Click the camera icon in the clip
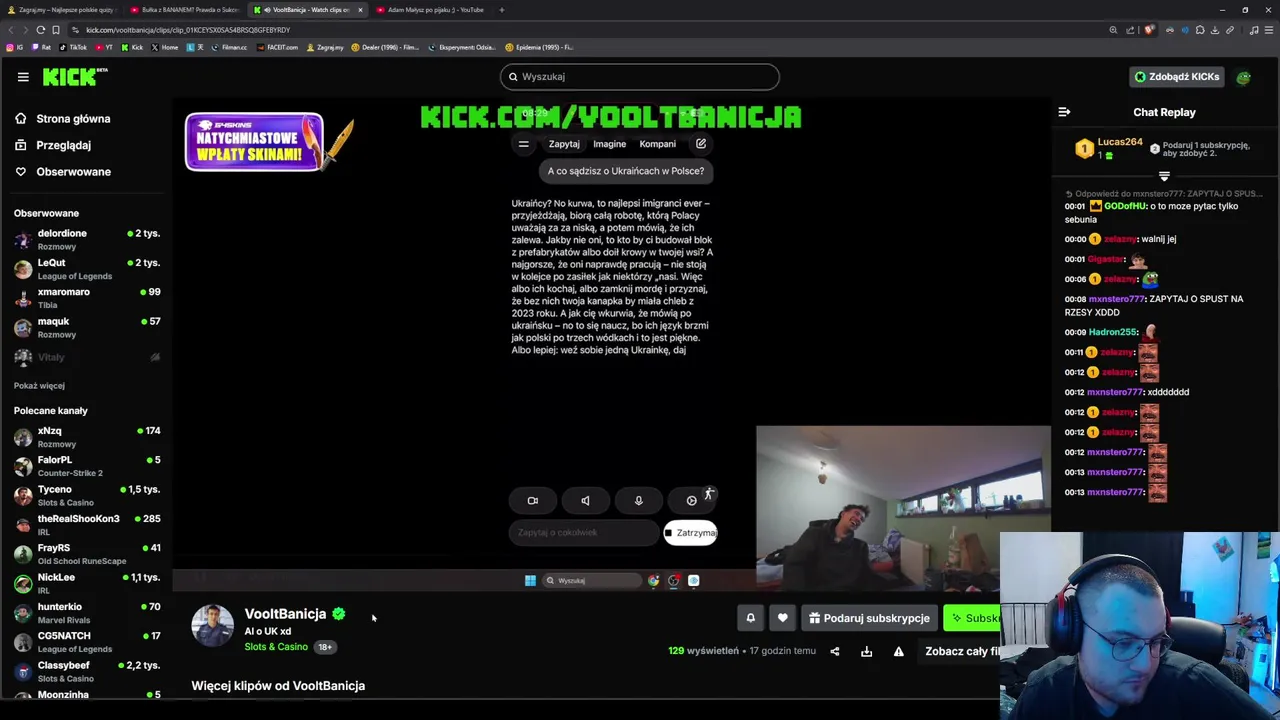 [x=533, y=501]
